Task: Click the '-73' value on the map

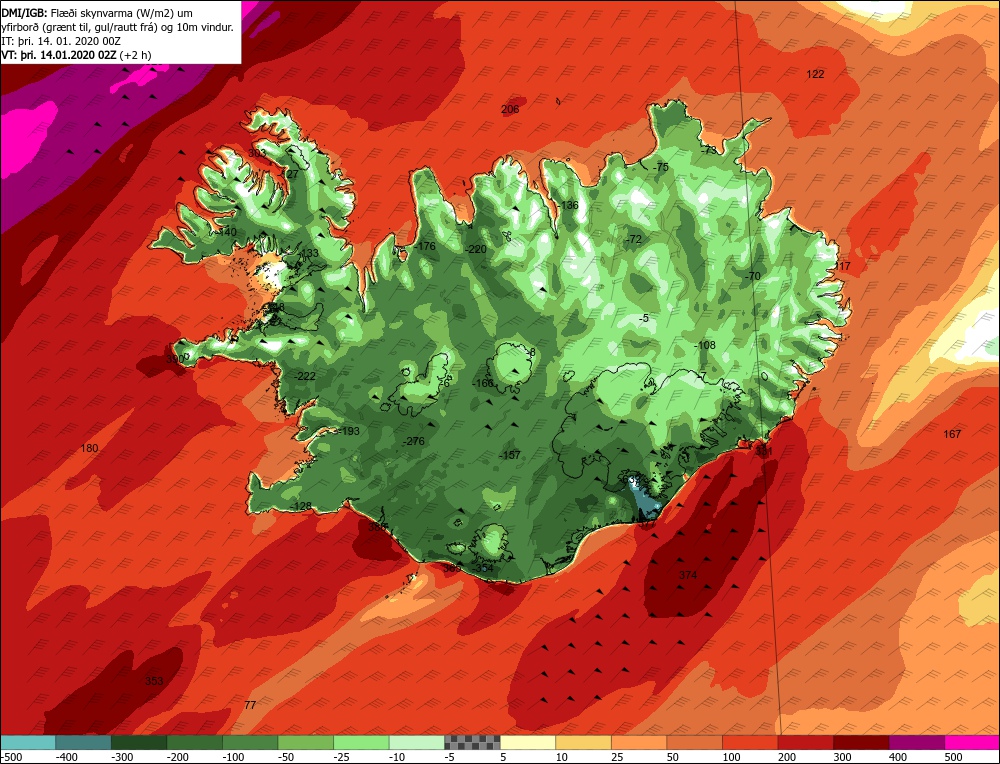Action: (x=709, y=151)
